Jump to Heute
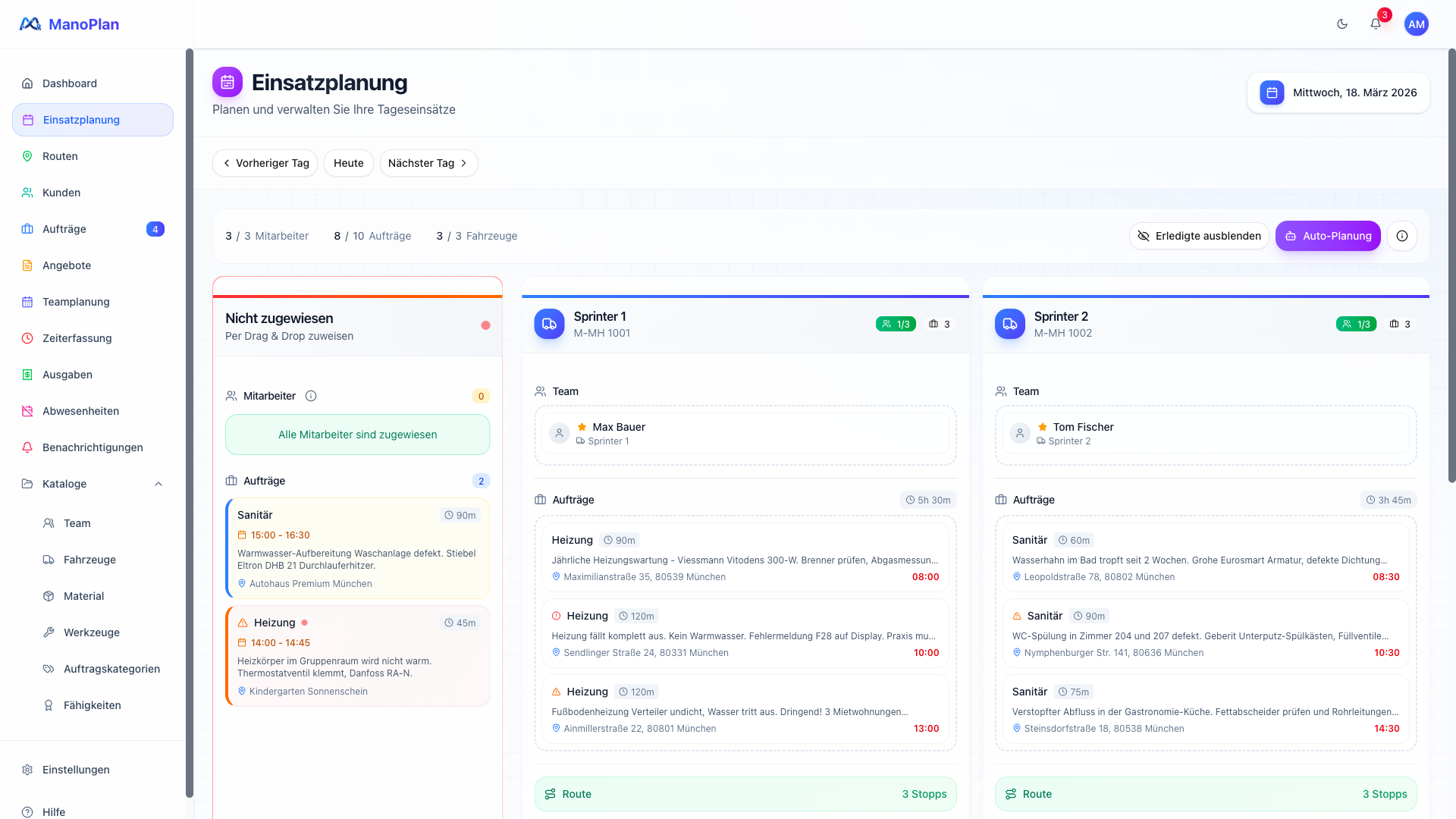This screenshot has height=819, width=1456. tap(348, 163)
